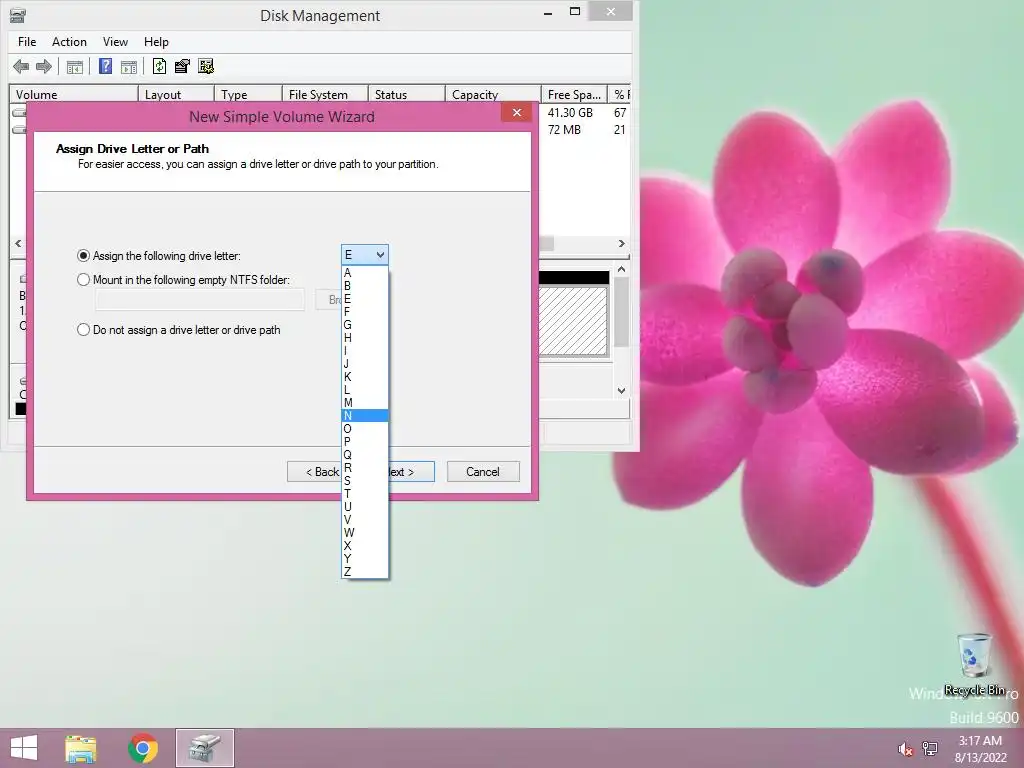
Task: Open Google Chrome from the taskbar
Action: pyautogui.click(x=143, y=748)
